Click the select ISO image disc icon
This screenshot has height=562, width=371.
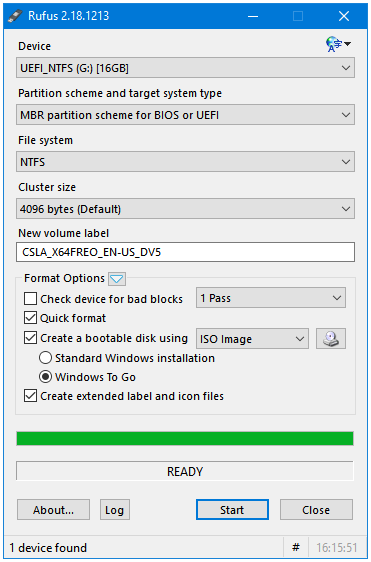330,339
